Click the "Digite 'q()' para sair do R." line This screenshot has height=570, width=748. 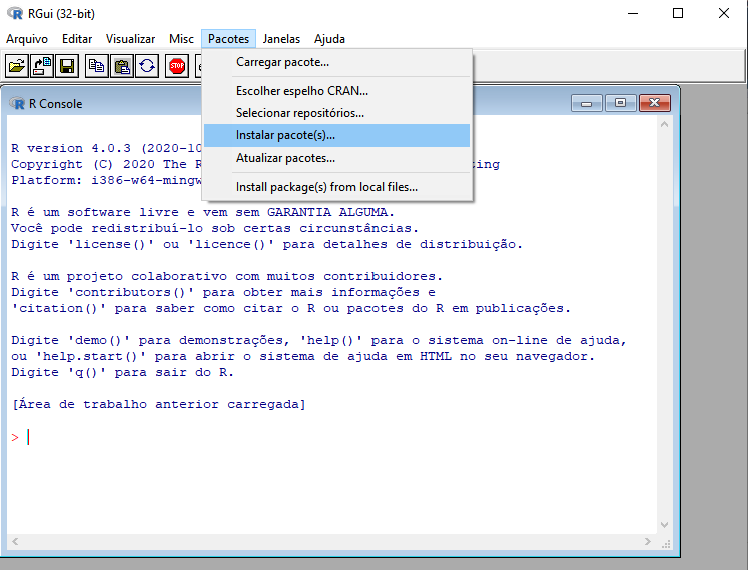(123, 372)
